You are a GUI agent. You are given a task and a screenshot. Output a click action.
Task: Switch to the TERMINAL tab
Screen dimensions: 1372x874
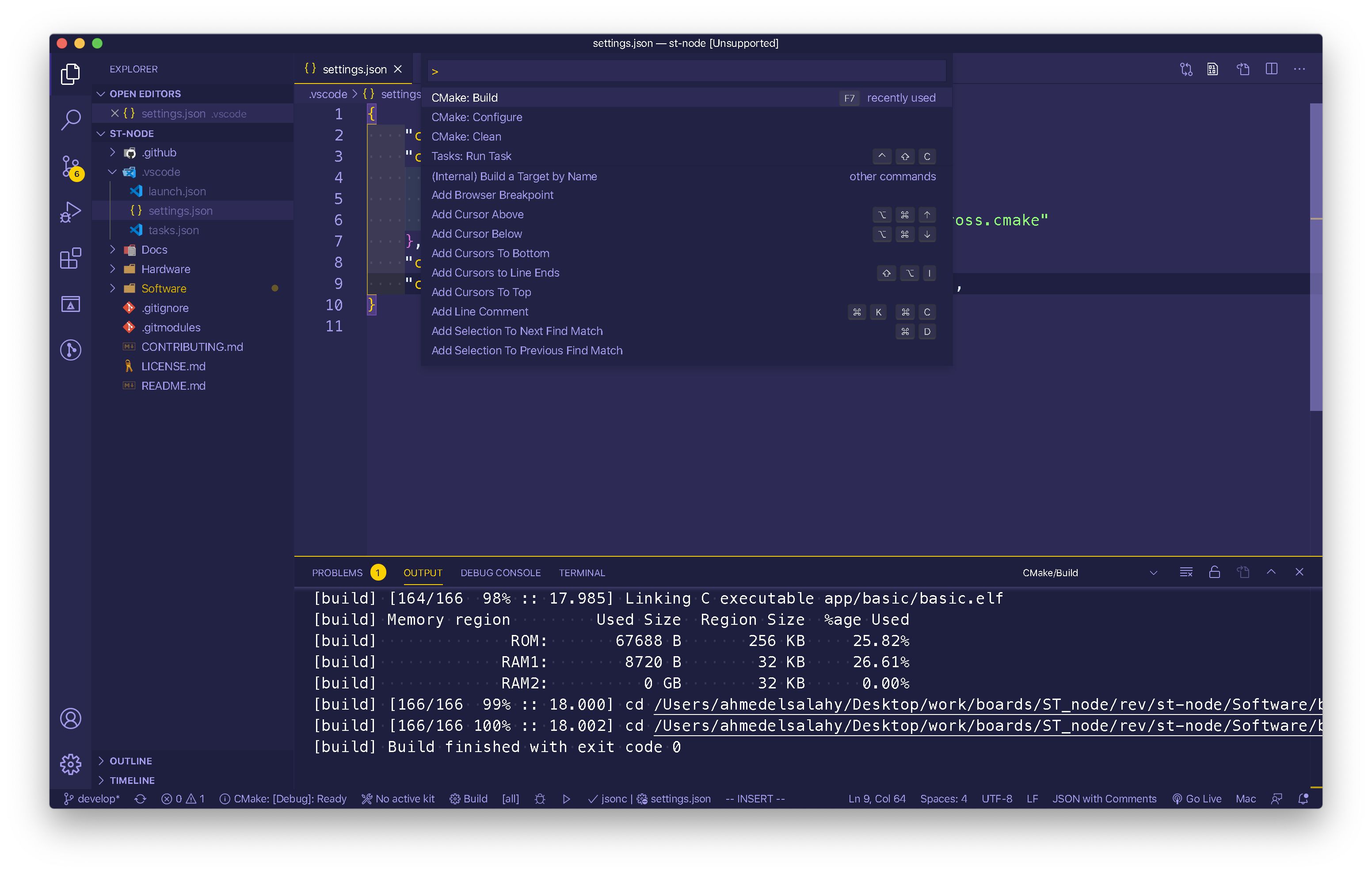582,573
